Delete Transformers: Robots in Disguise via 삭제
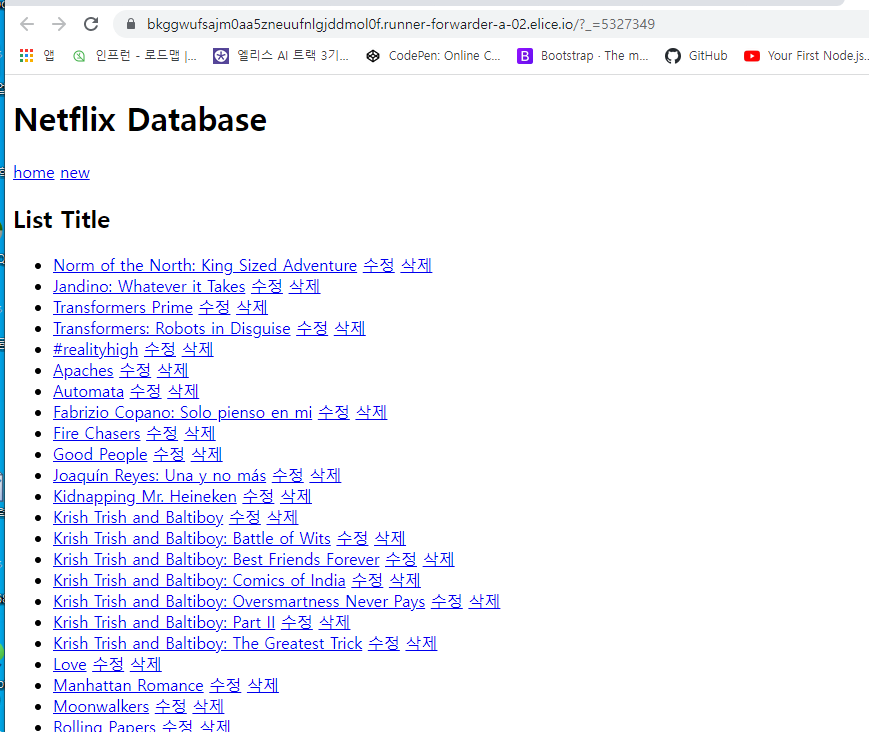This screenshot has height=732, width=869. coord(350,329)
